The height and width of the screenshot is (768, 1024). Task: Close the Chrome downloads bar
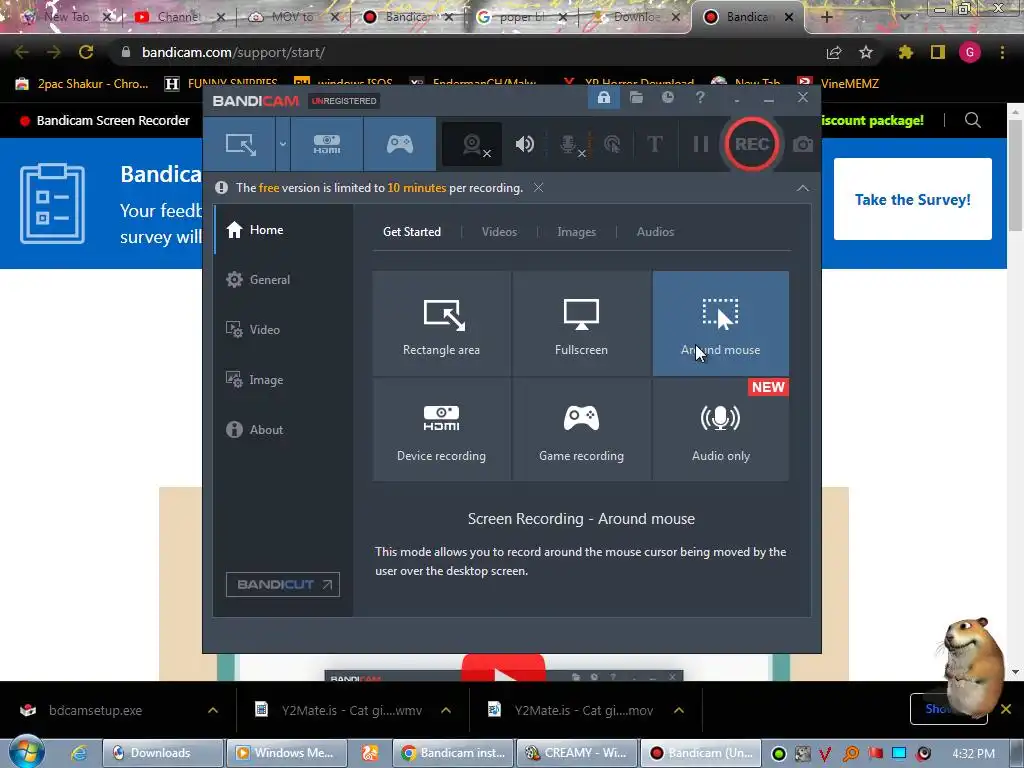tap(1006, 709)
